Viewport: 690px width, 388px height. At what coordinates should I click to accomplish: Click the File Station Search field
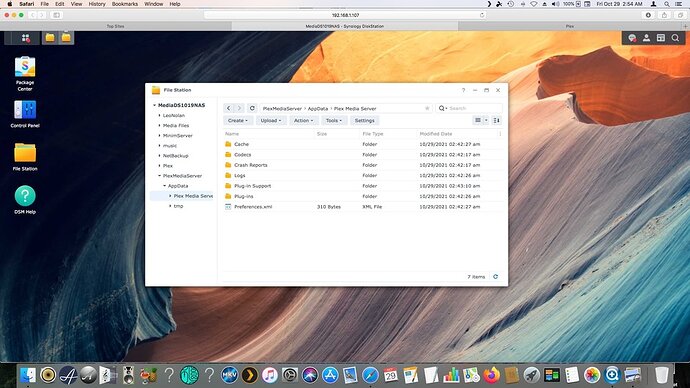469,108
